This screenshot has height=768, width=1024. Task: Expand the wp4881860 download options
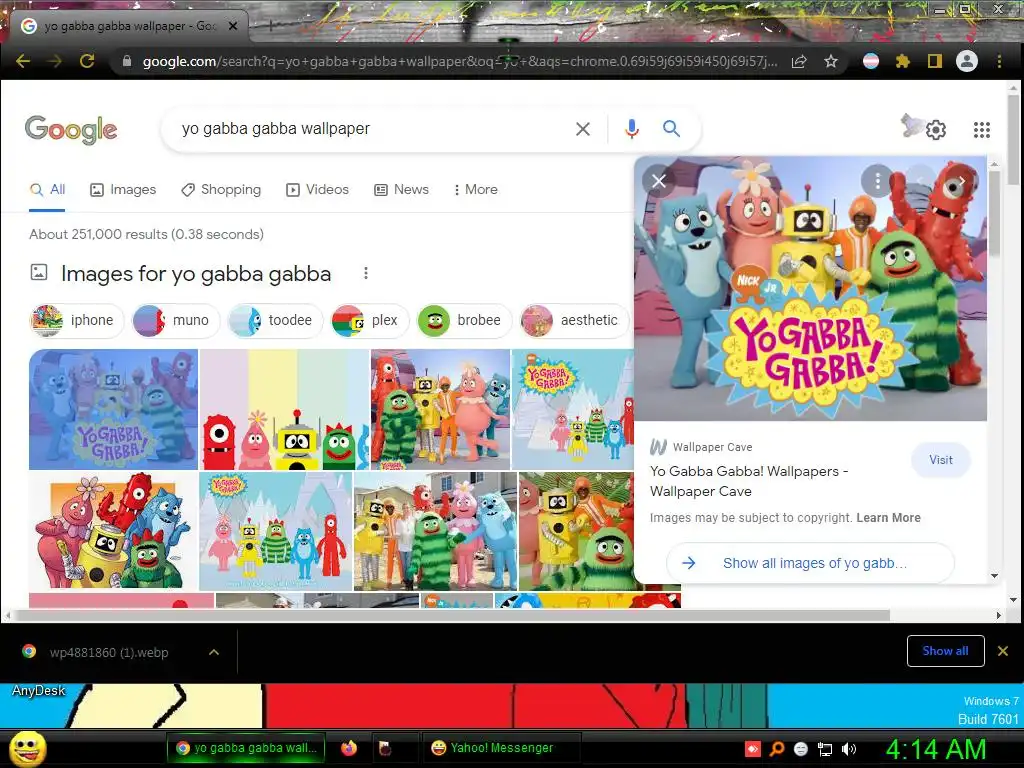tap(214, 652)
